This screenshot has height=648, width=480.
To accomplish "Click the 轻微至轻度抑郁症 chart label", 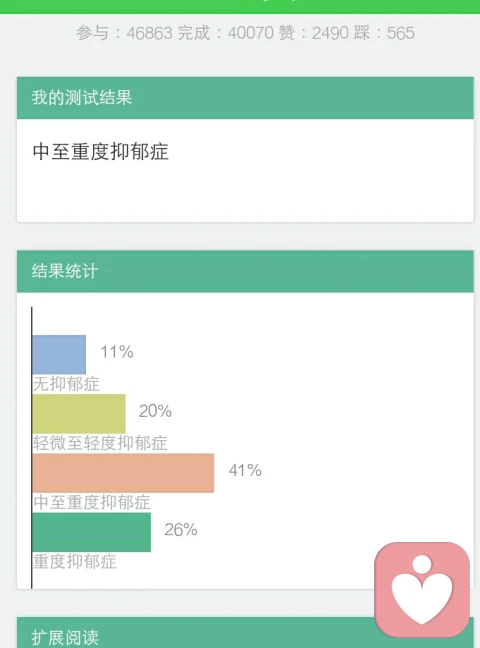I will [x=100, y=443].
